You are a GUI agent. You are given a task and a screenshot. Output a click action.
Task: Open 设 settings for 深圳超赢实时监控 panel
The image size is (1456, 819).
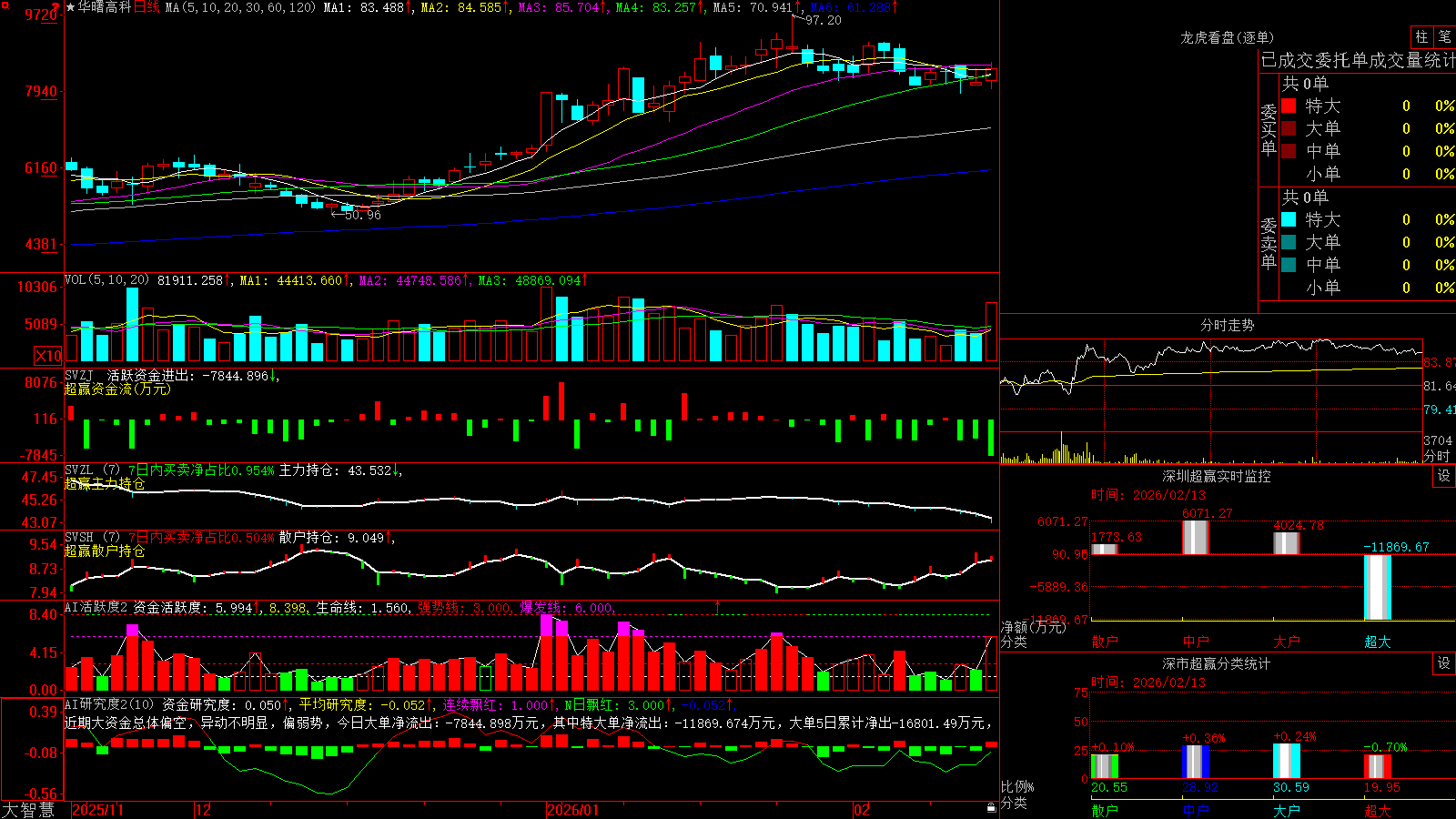pos(1444,476)
